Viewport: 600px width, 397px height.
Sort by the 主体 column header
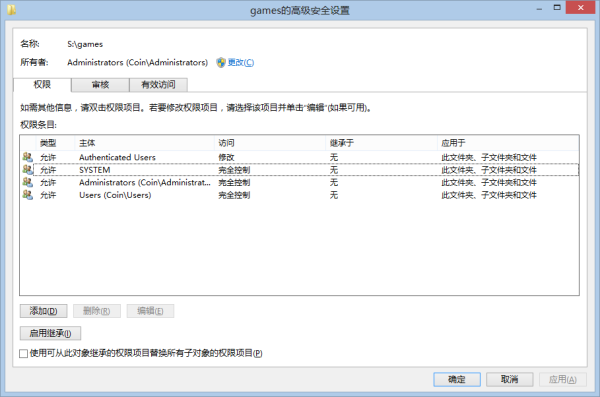pyautogui.click(x=145, y=143)
